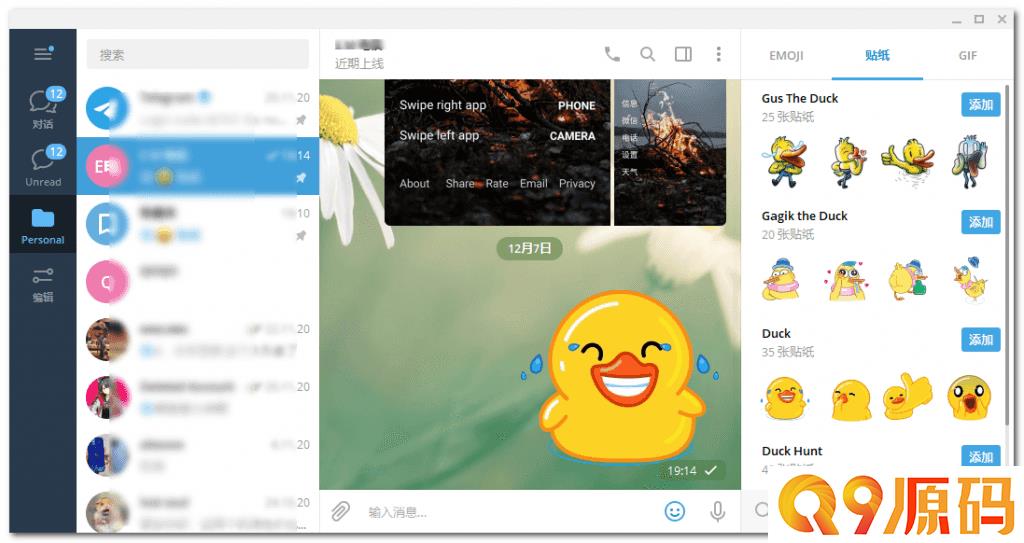Click the 搜索 search field
Image resolution: width=1024 pixels, height=543 pixels.
(x=197, y=55)
